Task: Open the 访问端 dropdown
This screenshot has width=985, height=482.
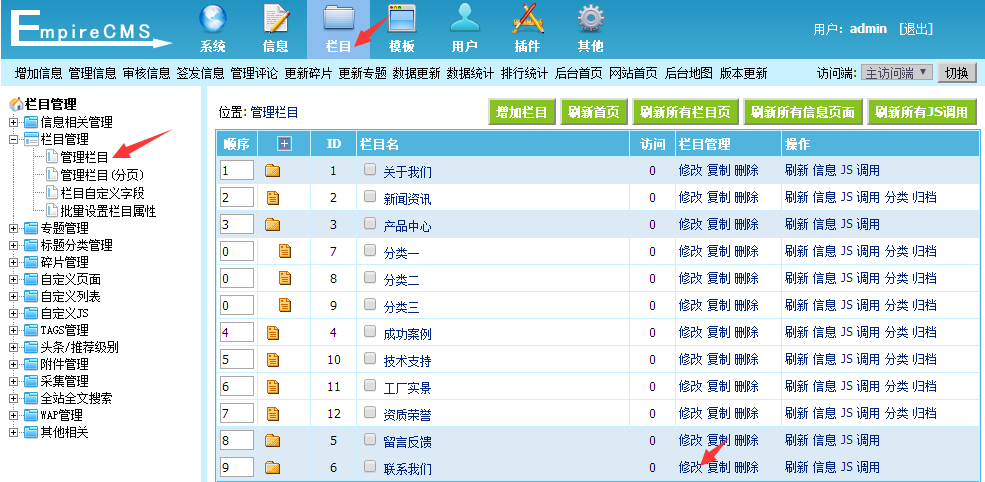Action: point(896,73)
